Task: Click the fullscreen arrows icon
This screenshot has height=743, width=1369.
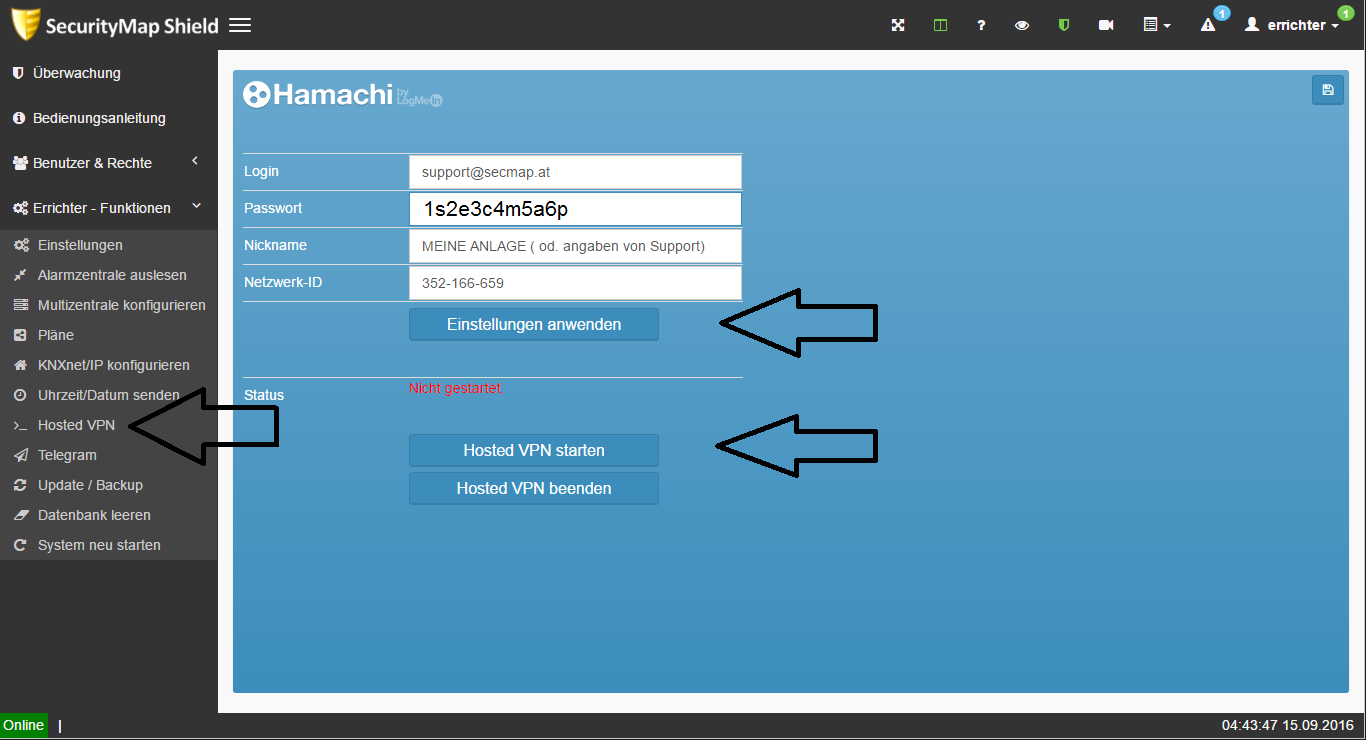Action: pos(898,25)
